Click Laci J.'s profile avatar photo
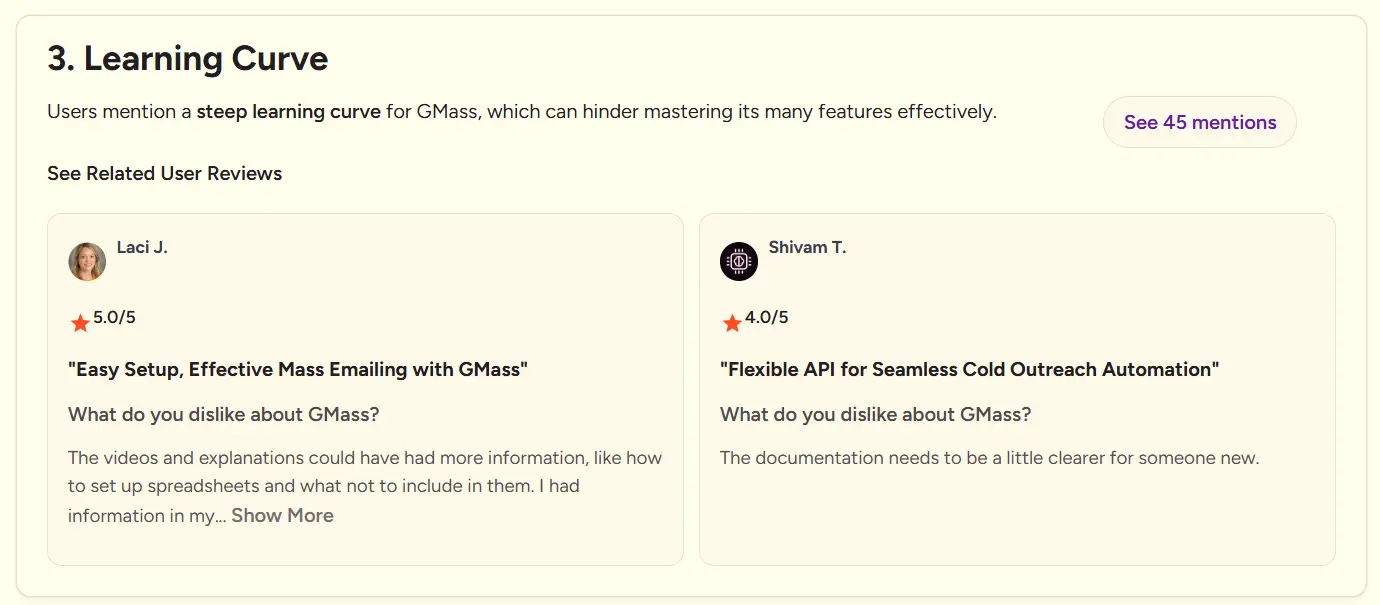Screen dimensions: 1380x605 pos(87,261)
